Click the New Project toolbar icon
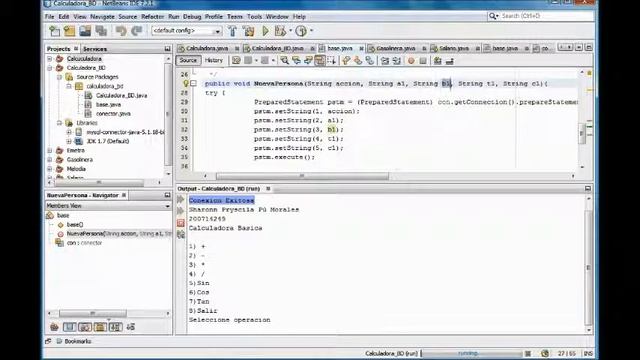The height and width of the screenshot is (360, 640). pyautogui.click(x=70, y=31)
